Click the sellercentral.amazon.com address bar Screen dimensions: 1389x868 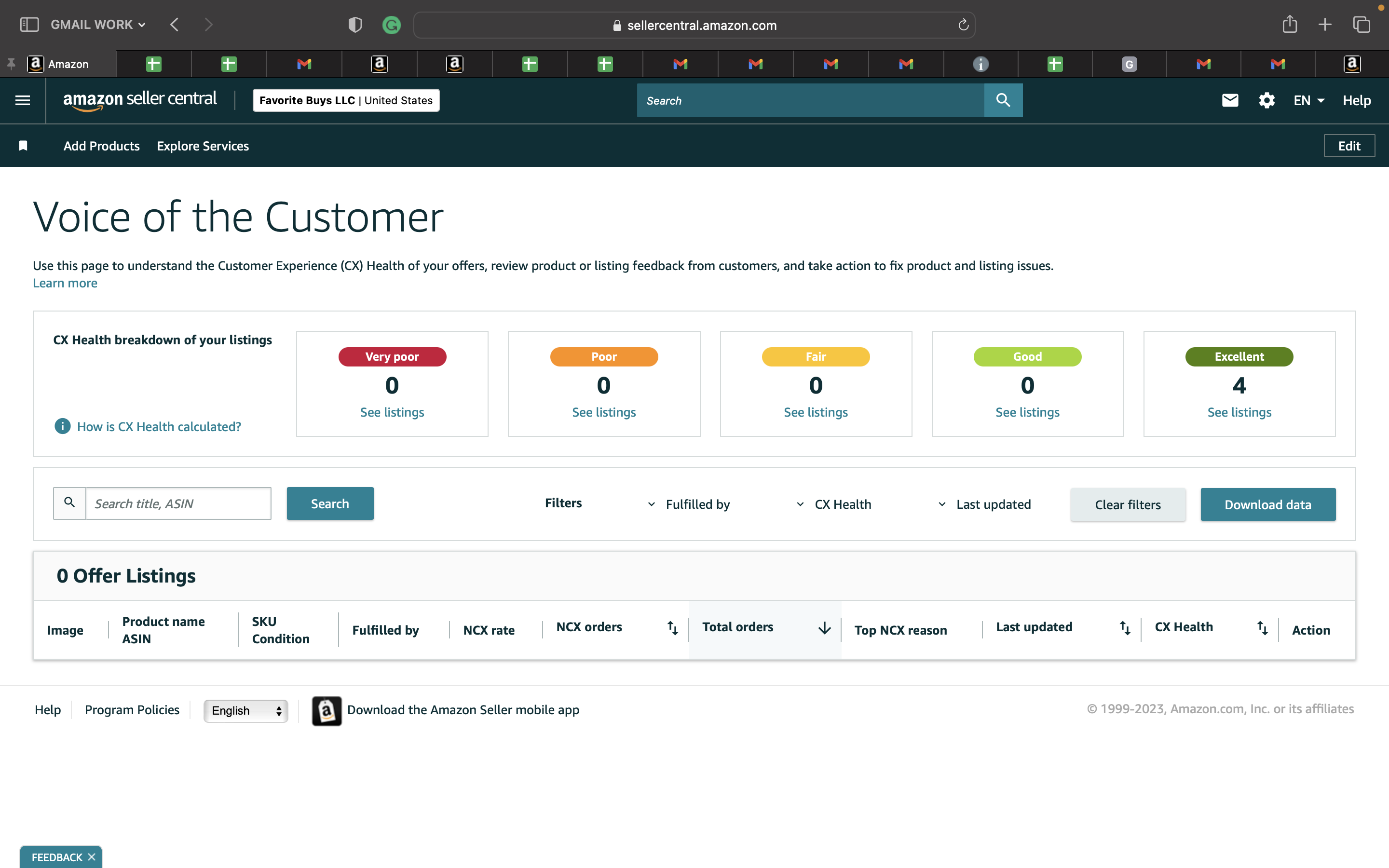[694, 25]
